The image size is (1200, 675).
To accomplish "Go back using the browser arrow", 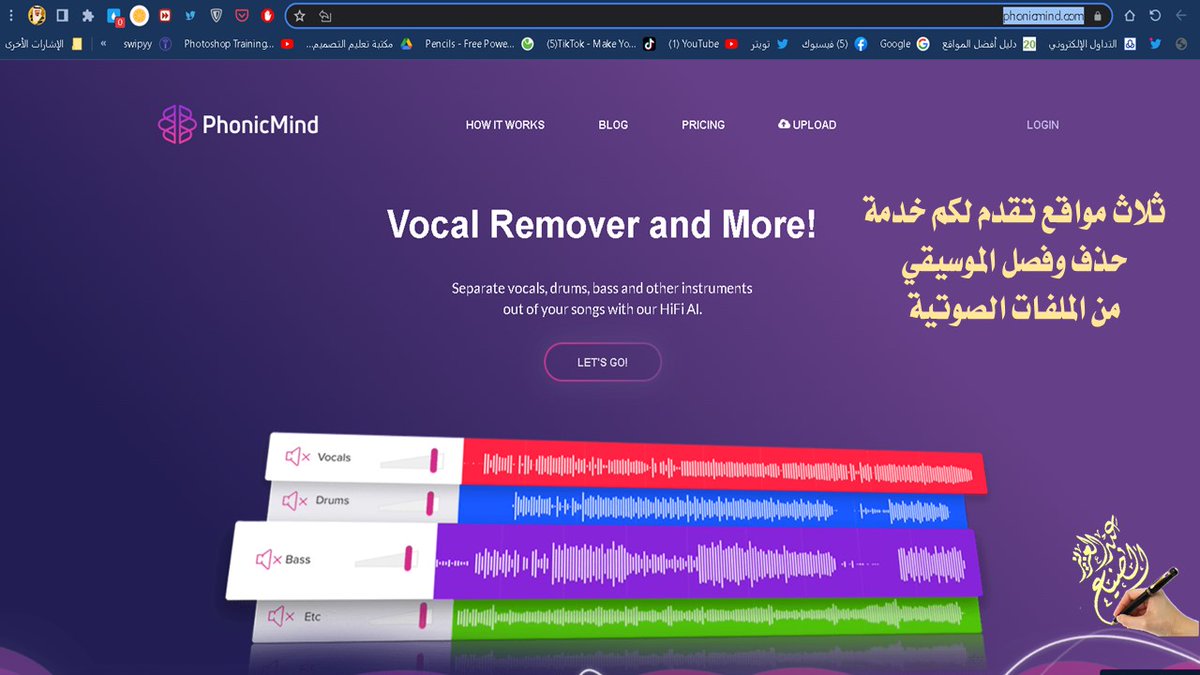I will (1182, 16).
